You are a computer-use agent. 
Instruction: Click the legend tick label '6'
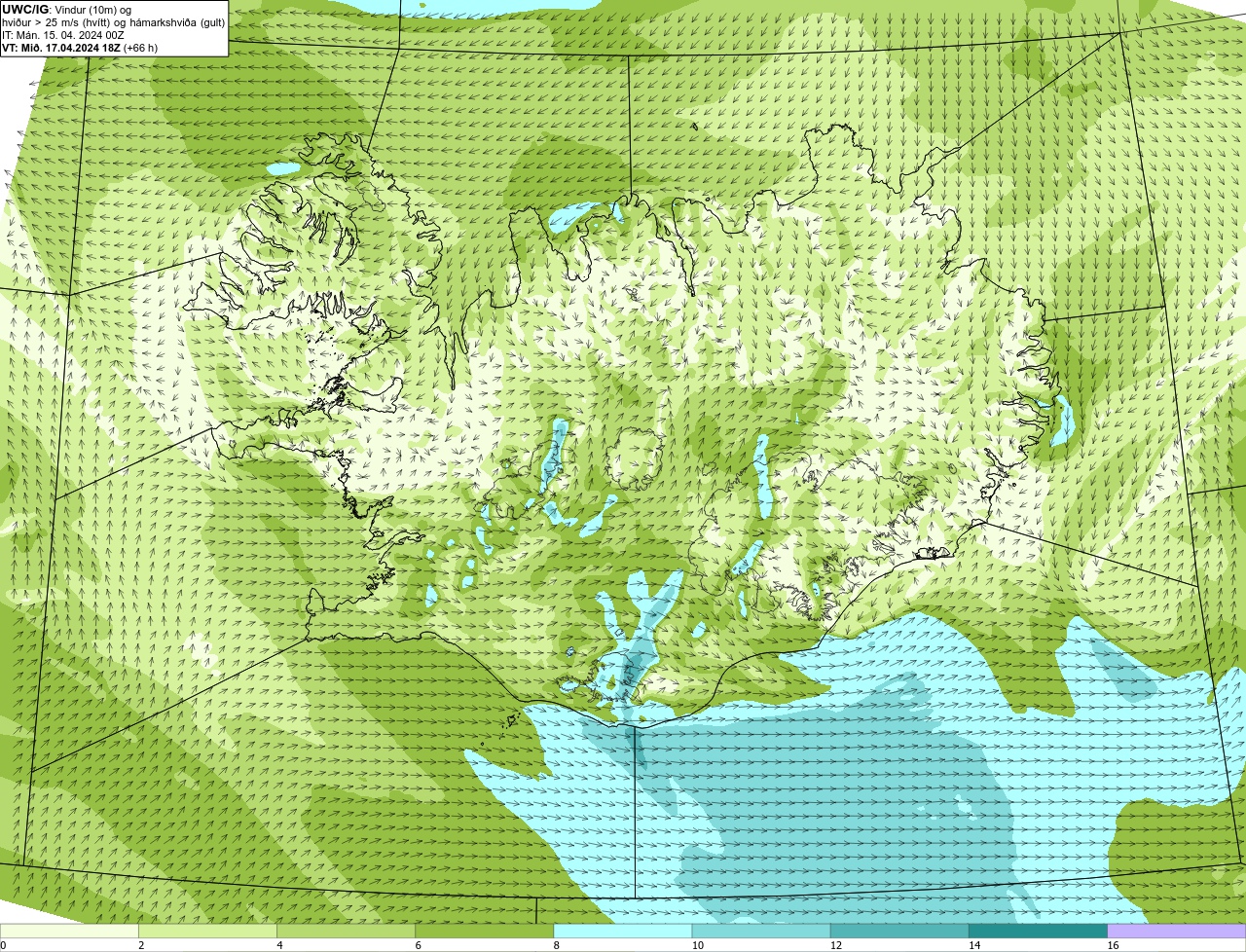[419, 945]
